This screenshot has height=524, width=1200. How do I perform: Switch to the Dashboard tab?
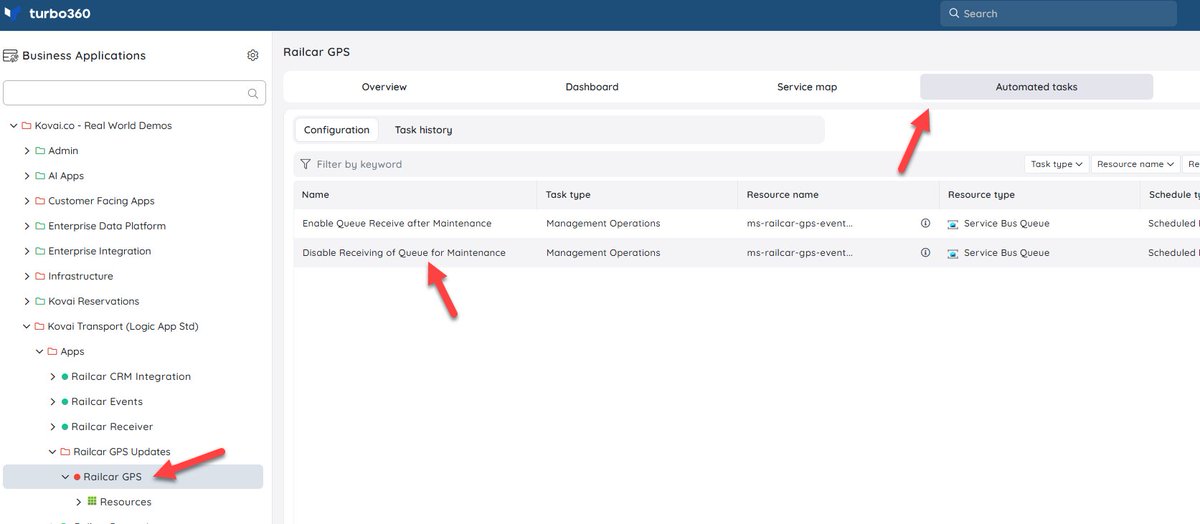tap(592, 87)
